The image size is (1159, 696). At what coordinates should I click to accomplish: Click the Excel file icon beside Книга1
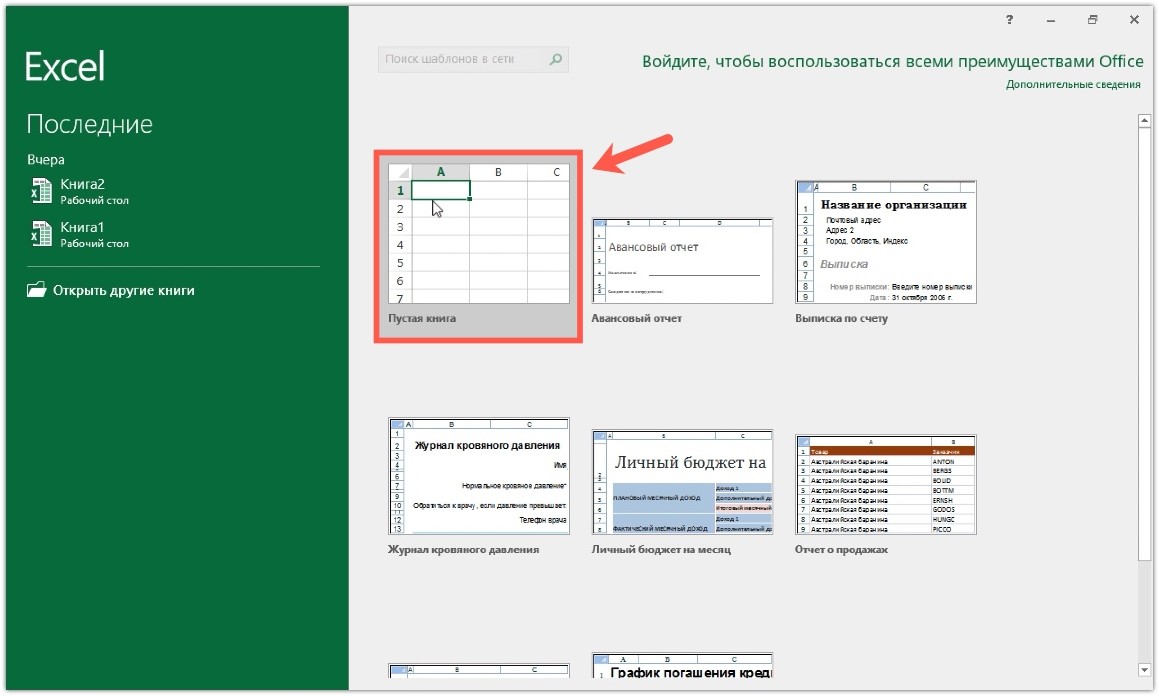coord(41,233)
